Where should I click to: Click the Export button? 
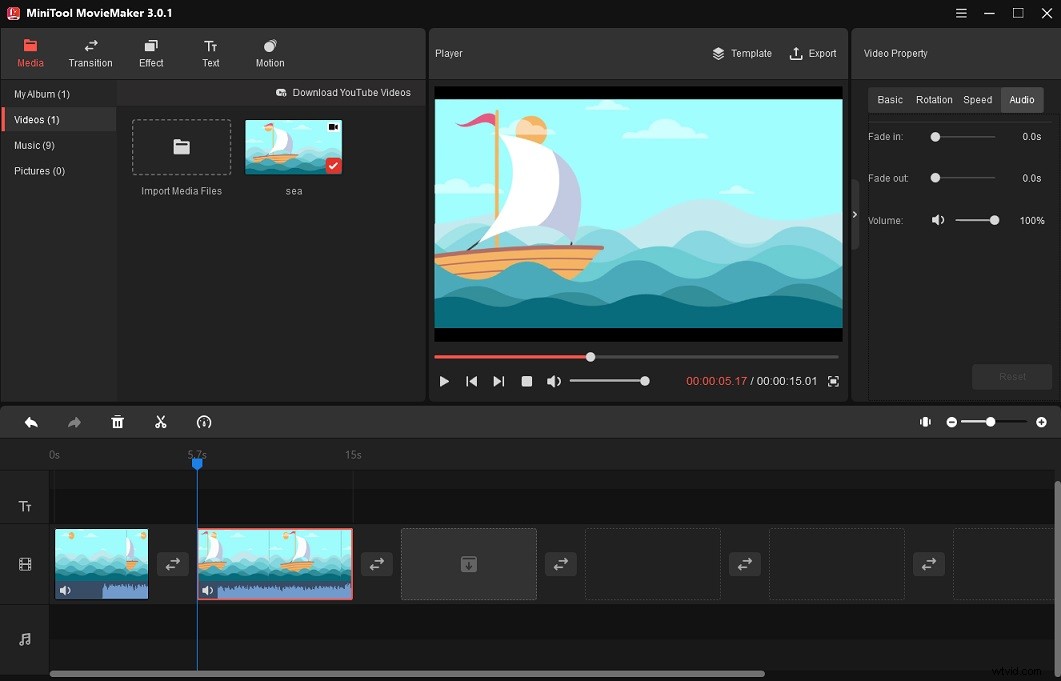pyautogui.click(x=813, y=53)
